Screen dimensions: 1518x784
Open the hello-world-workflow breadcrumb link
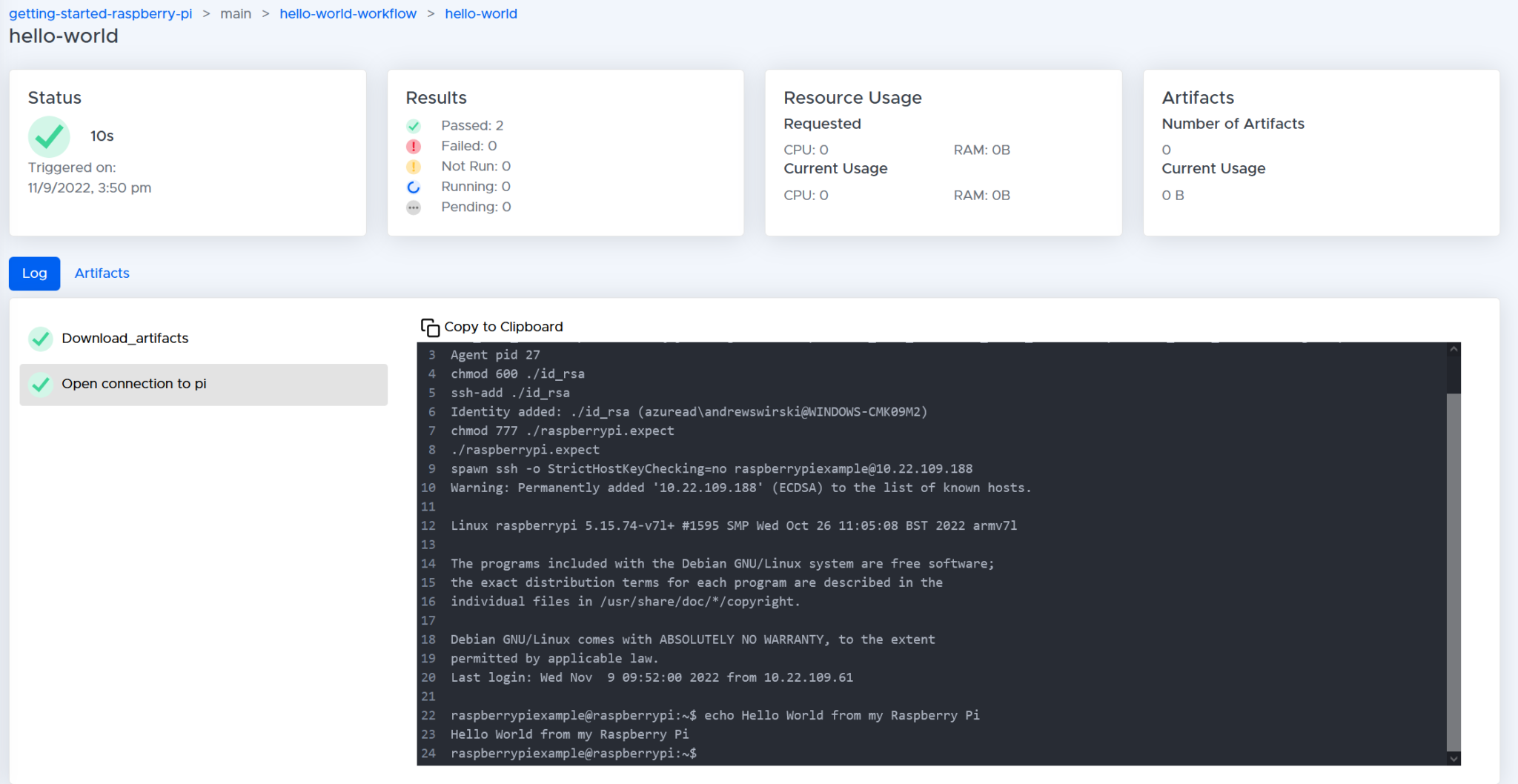348,13
